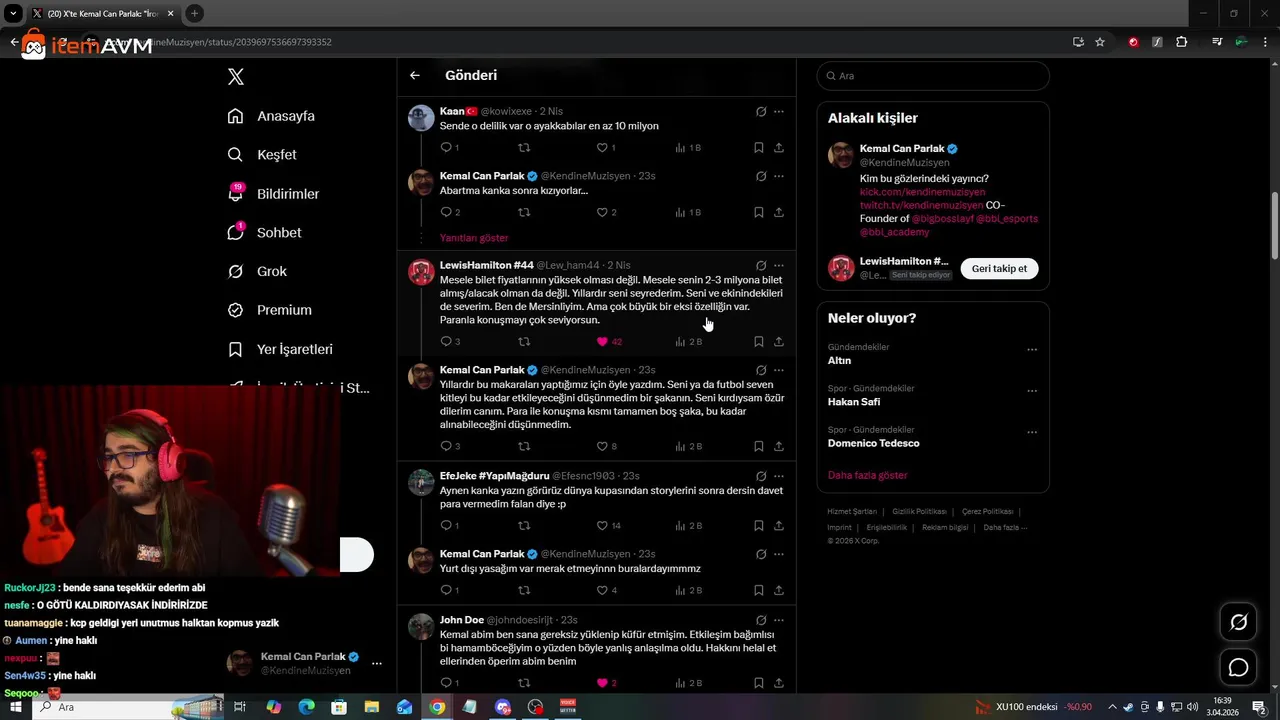
Task: Open more options on LewisHamilton #44 tweet
Action: click(779, 265)
